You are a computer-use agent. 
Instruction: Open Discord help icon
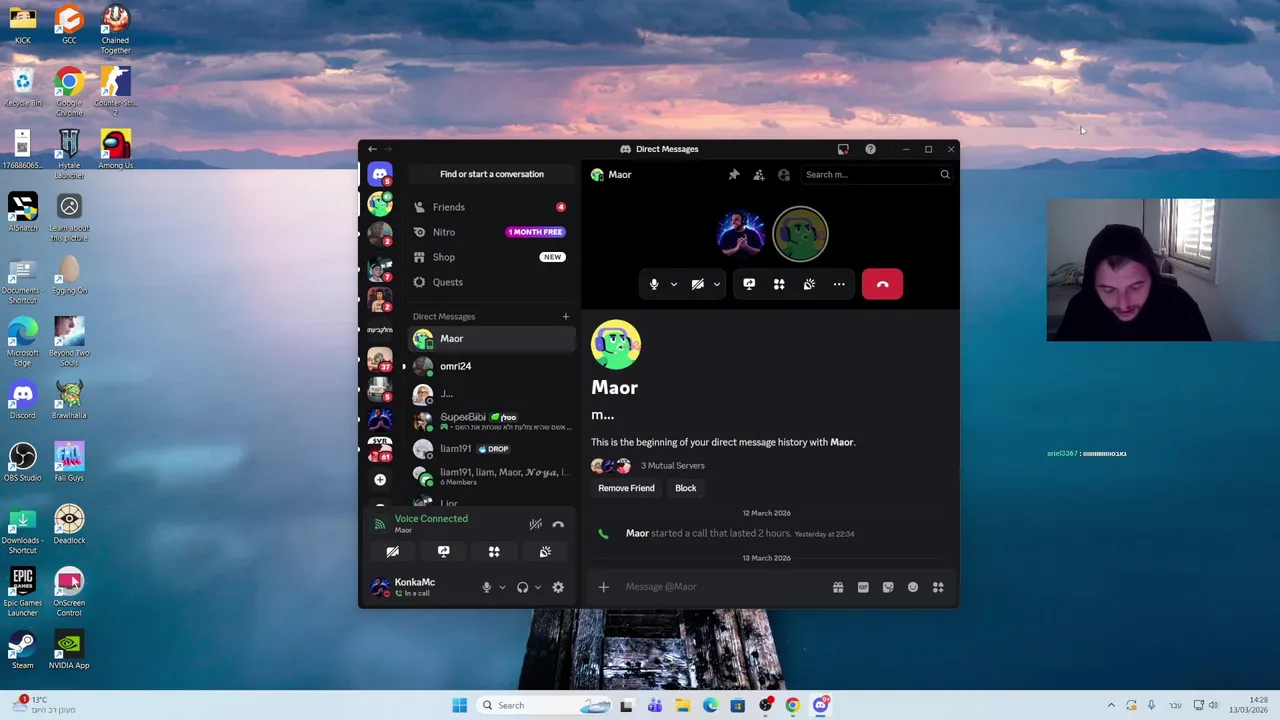870,149
